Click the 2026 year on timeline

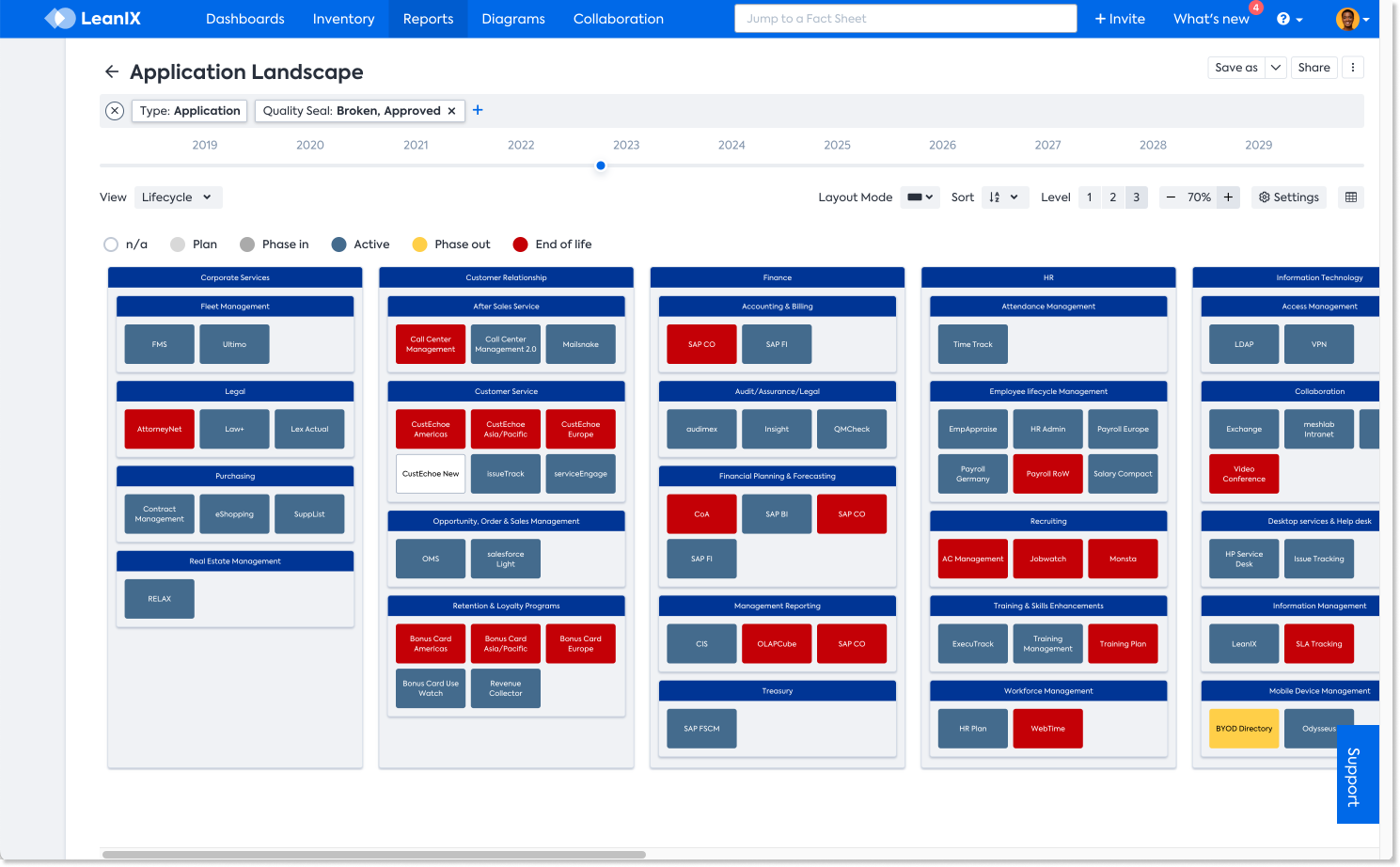click(x=942, y=145)
